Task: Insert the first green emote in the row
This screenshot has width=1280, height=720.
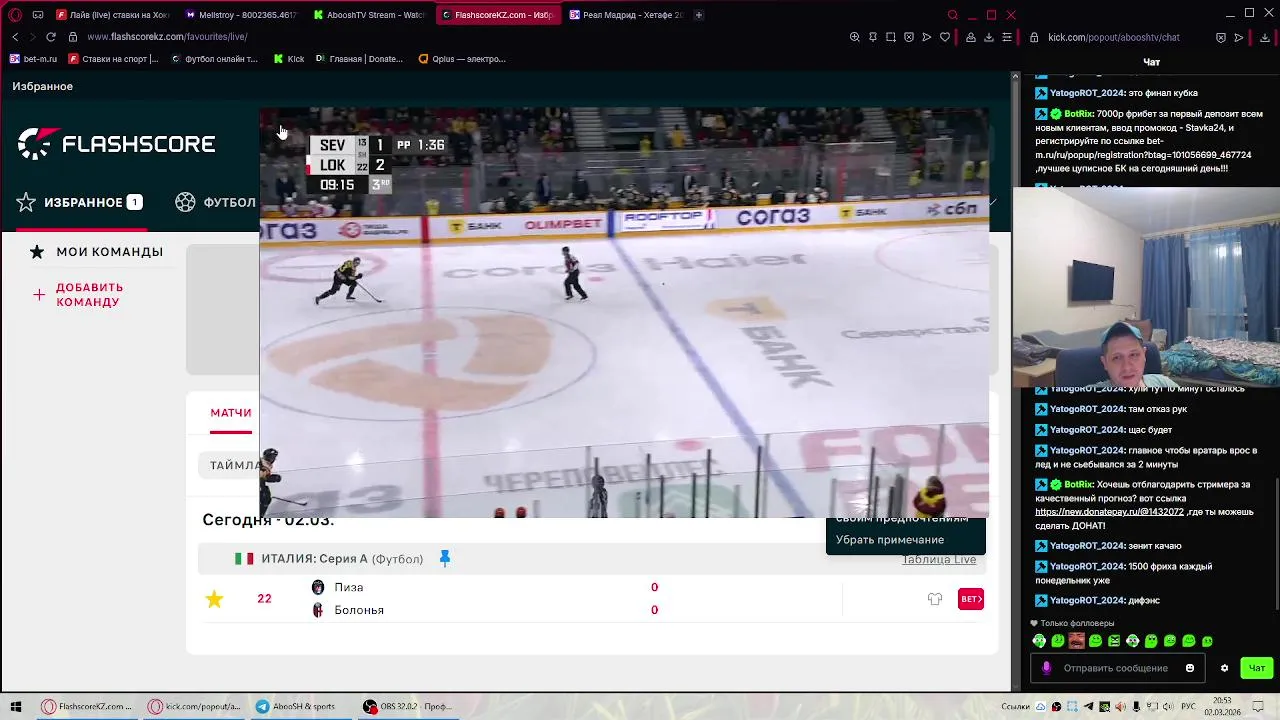Action: (1039, 641)
